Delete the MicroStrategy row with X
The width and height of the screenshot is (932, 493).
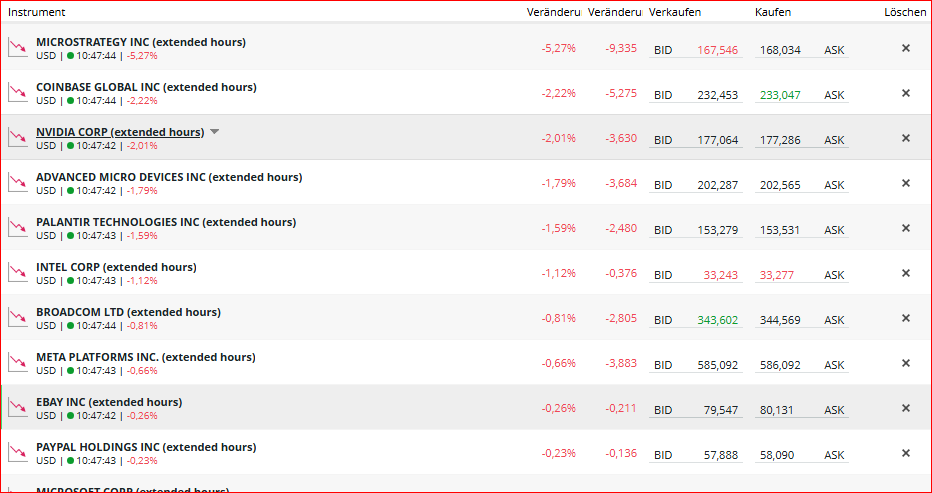906,48
